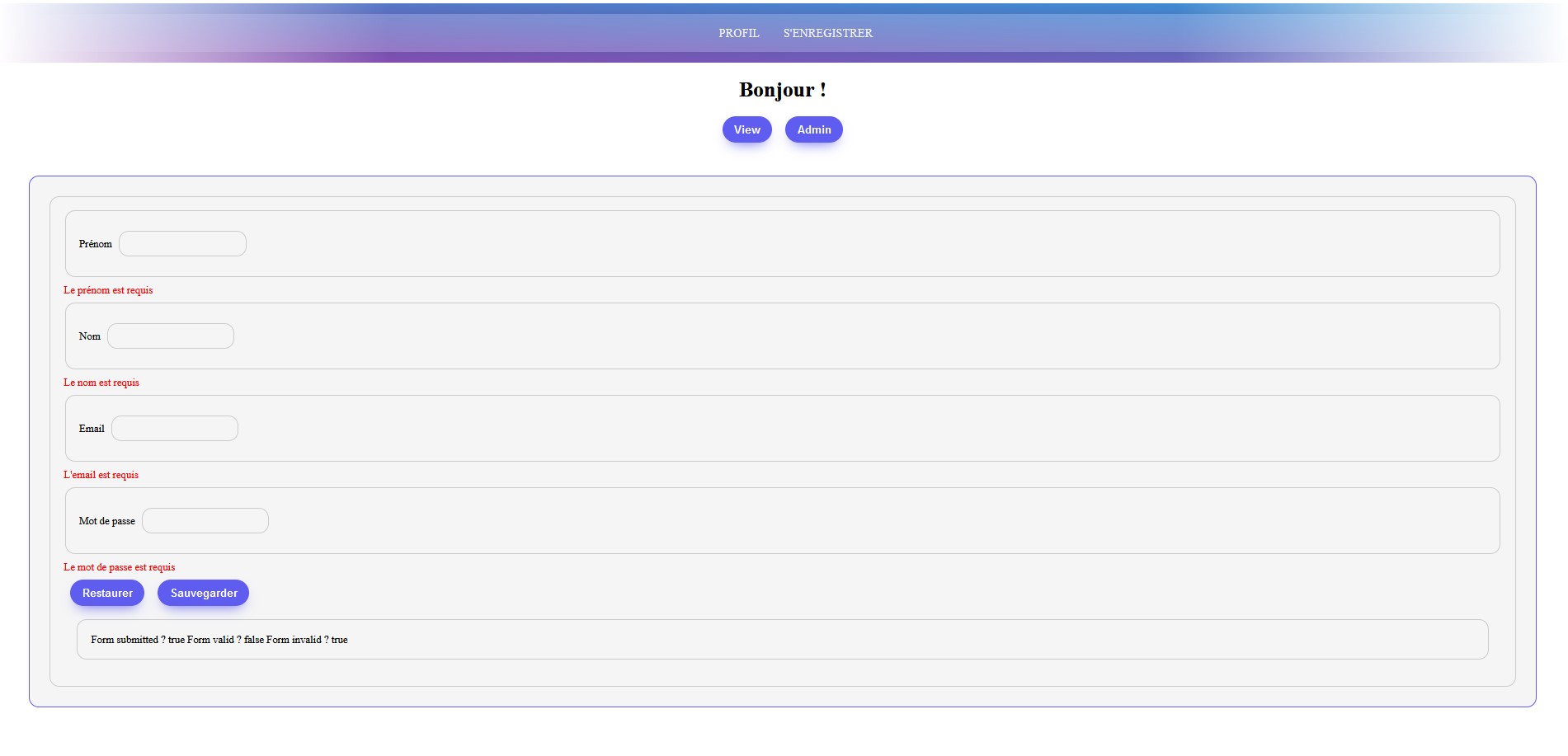1568x756 pixels.
Task: Click inside the Mot de passe input field
Action: coord(205,520)
